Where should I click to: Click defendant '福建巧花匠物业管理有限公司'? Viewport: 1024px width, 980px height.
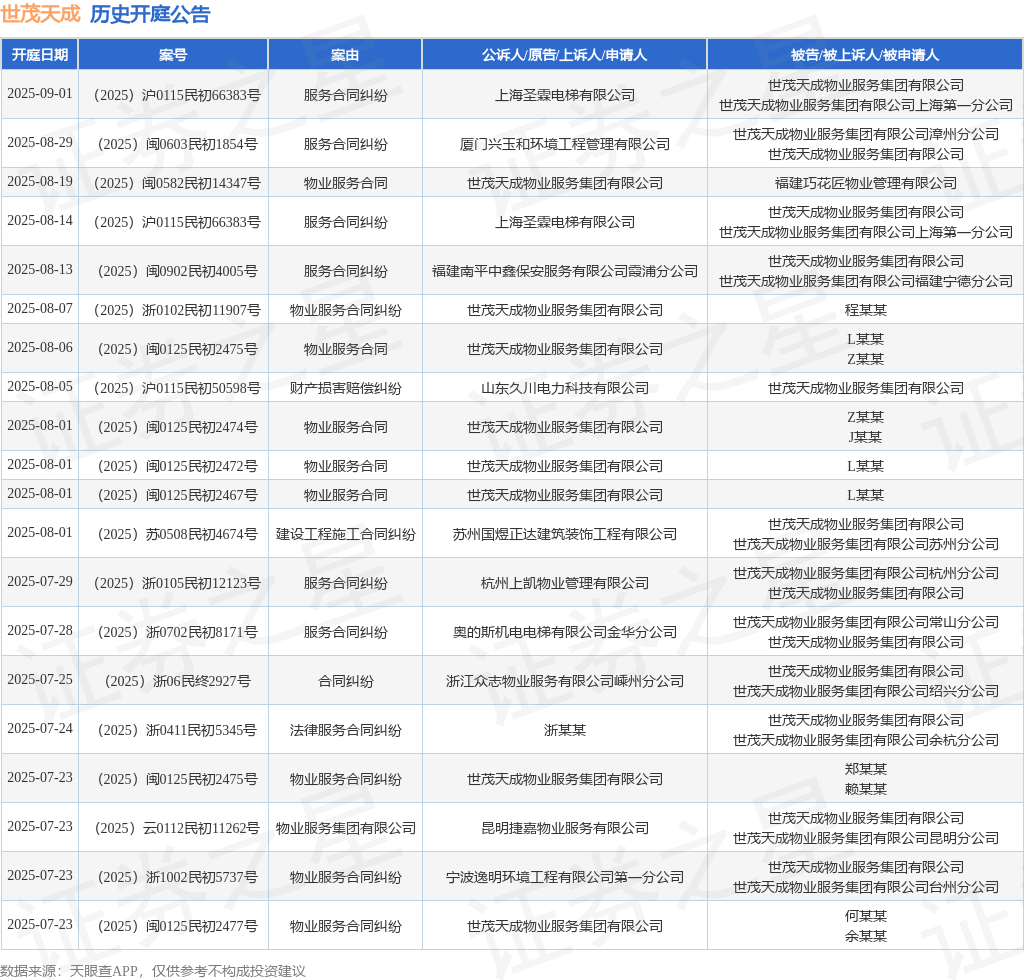pyautogui.click(x=866, y=183)
